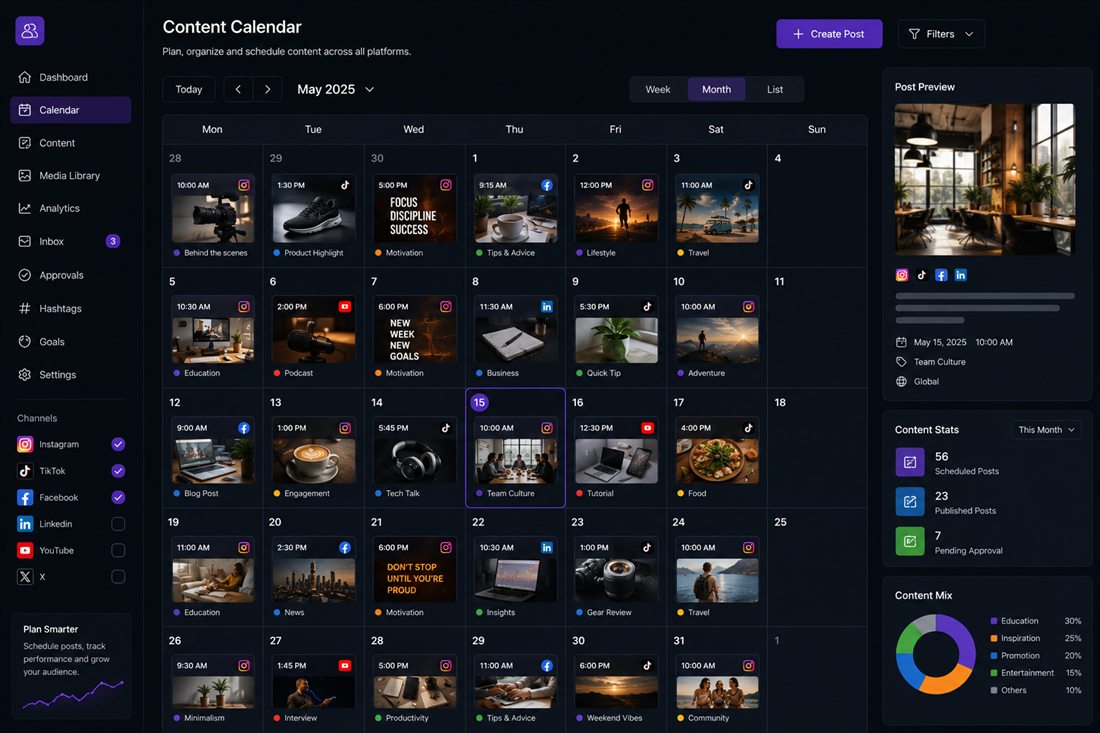
Task: Switch to the List view tab
Action: click(x=774, y=89)
